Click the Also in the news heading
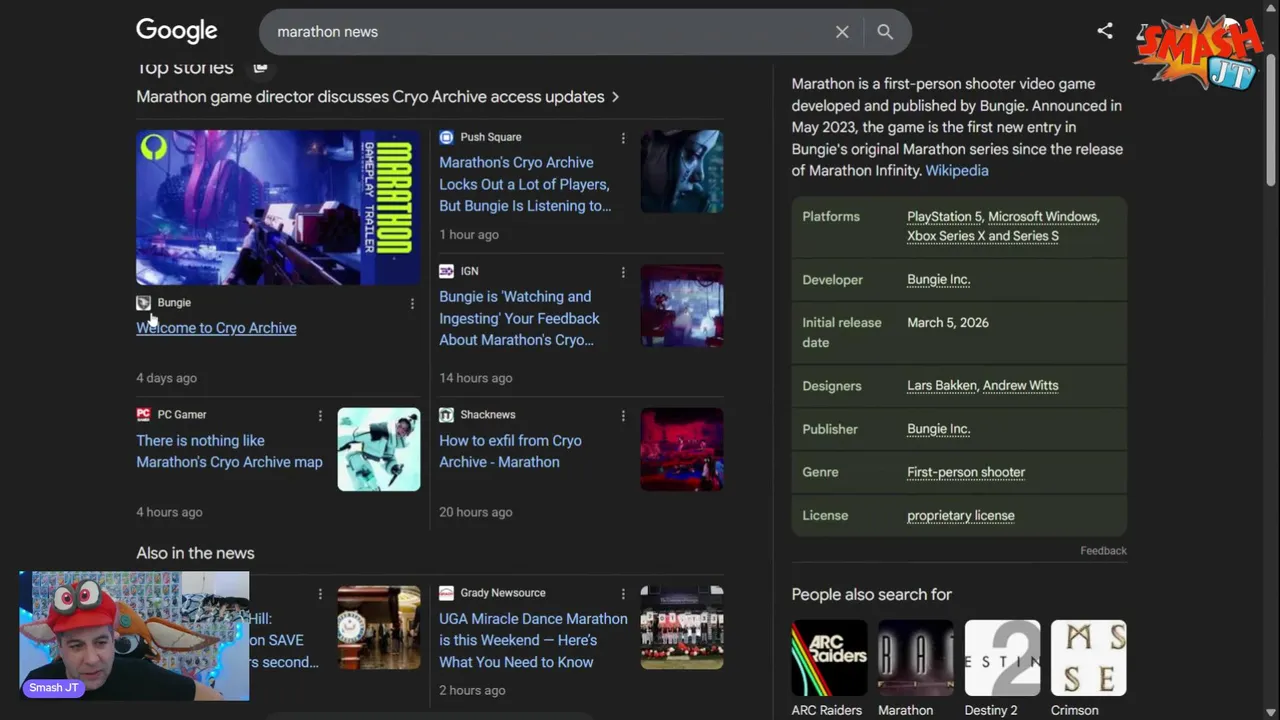 pyautogui.click(x=195, y=553)
